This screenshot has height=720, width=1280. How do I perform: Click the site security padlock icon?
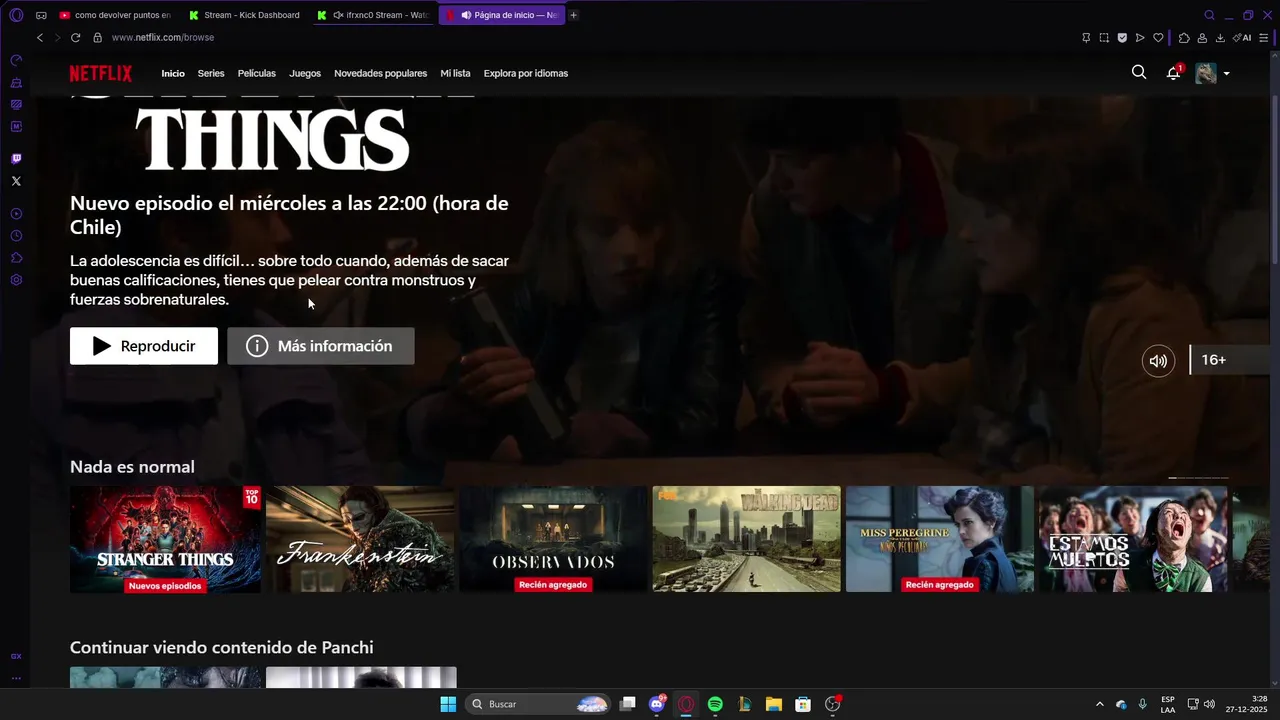[97, 37]
